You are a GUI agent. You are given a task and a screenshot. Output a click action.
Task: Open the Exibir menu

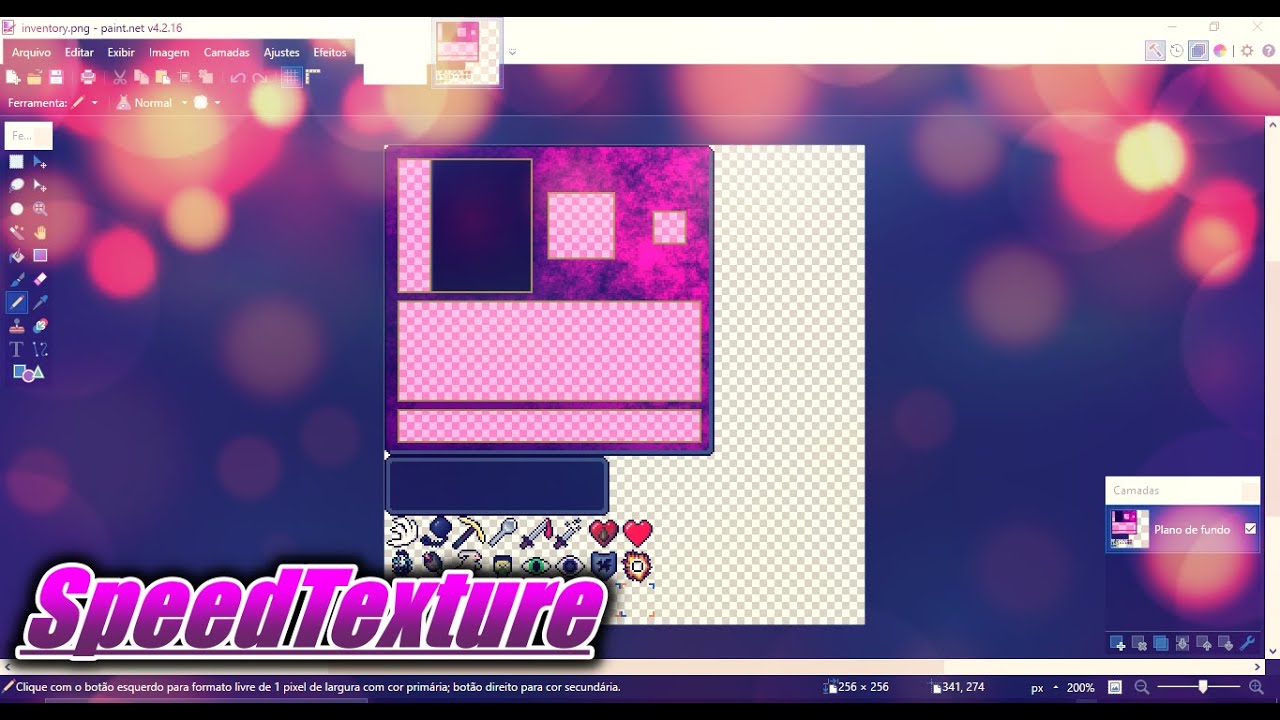point(121,52)
